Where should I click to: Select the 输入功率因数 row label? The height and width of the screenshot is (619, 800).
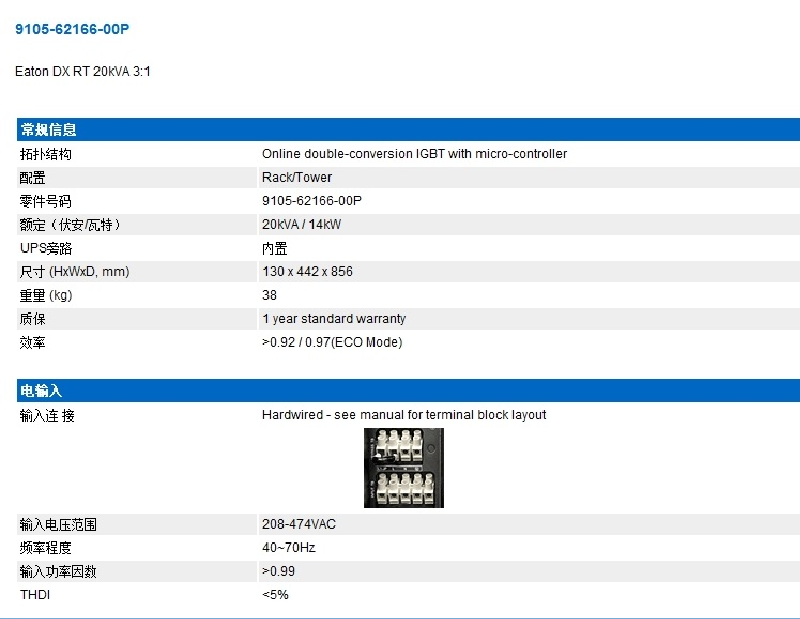point(58,572)
